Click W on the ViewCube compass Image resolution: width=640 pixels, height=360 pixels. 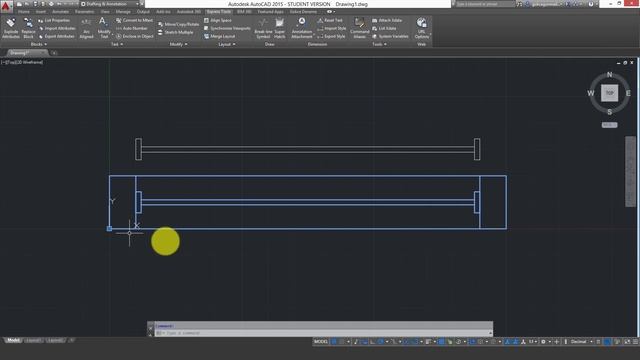[591, 93]
